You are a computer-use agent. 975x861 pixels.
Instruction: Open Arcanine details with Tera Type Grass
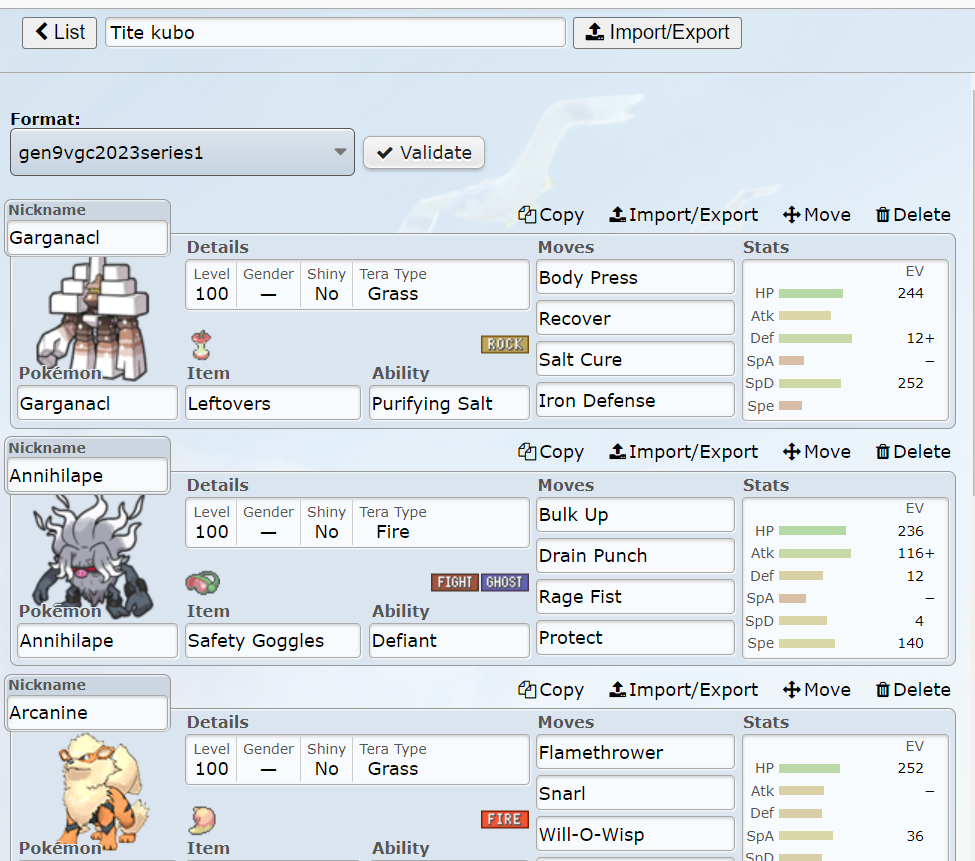click(358, 760)
